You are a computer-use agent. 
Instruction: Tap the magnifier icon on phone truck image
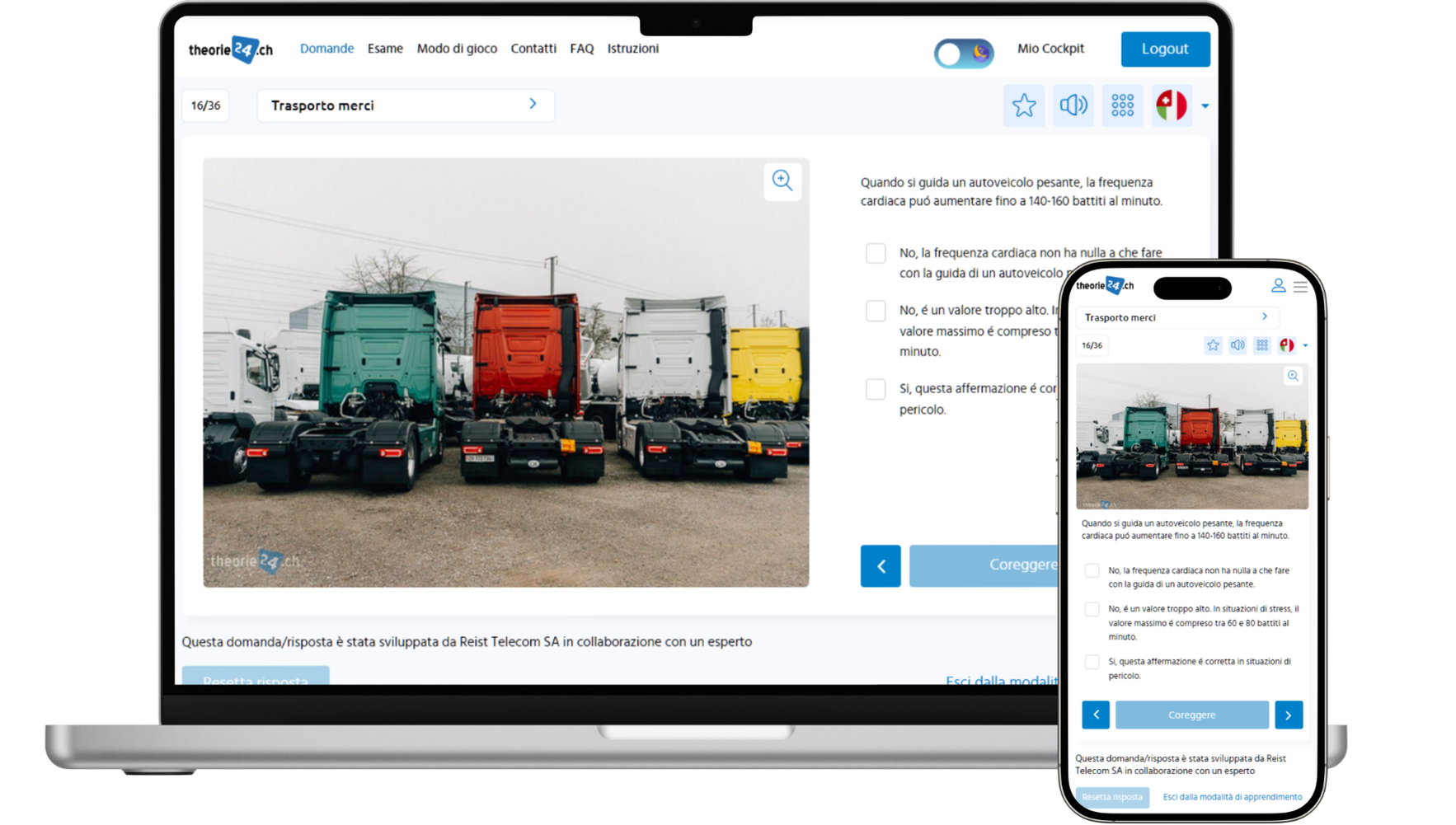coord(1293,376)
